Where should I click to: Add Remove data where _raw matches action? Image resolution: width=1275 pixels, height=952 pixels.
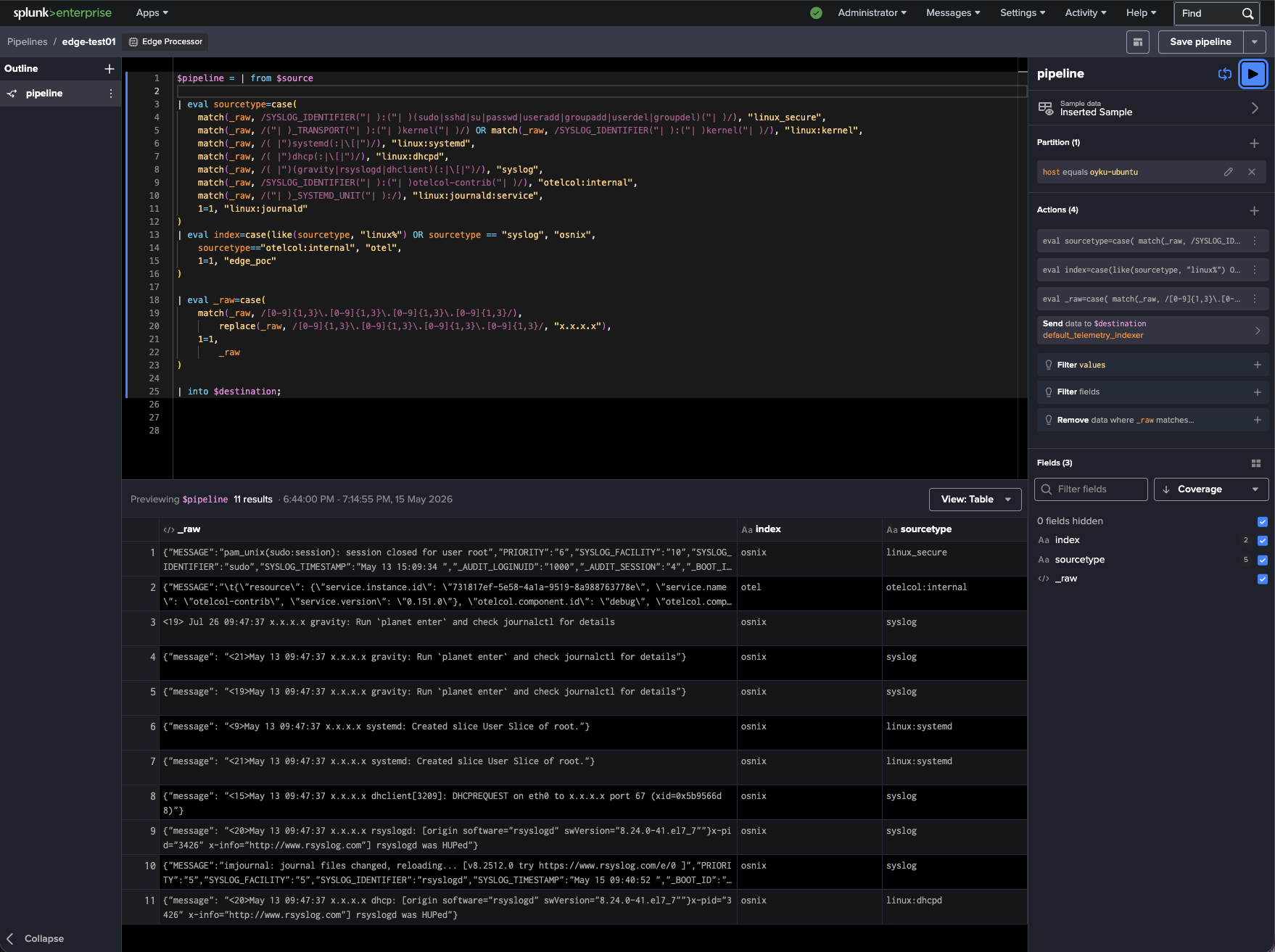tap(1258, 420)
